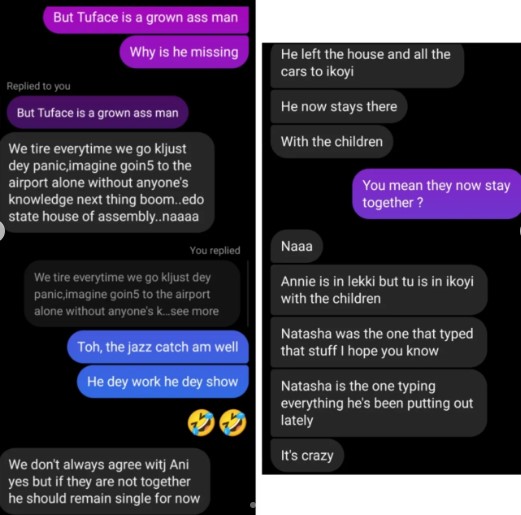Select the 'You mean they now stay together ?' bubble
The height and width of the screenshot is (515, 521).
coord(436,194)
